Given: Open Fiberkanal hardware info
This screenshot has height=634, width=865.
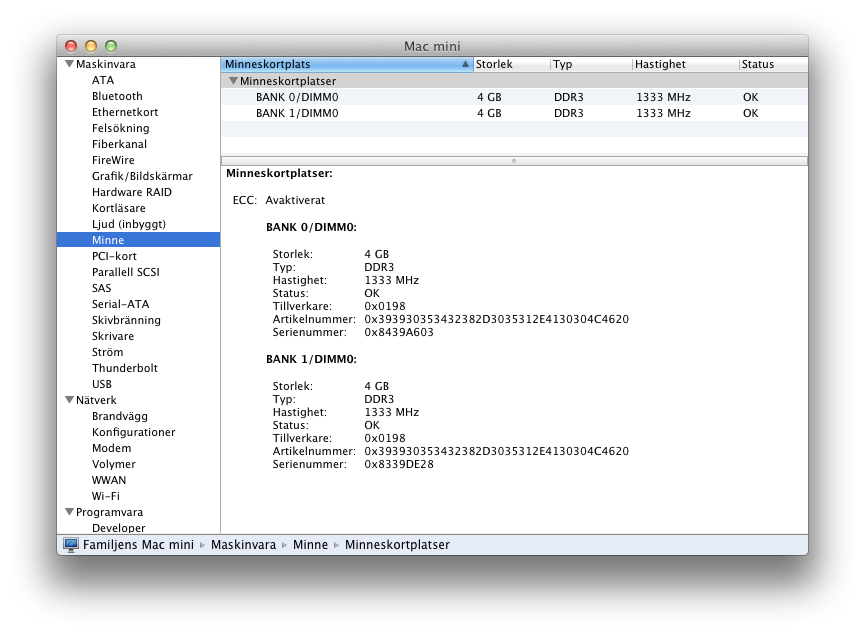Looking at the screenshot, I should pyautogui.click(x=119, y=144).
